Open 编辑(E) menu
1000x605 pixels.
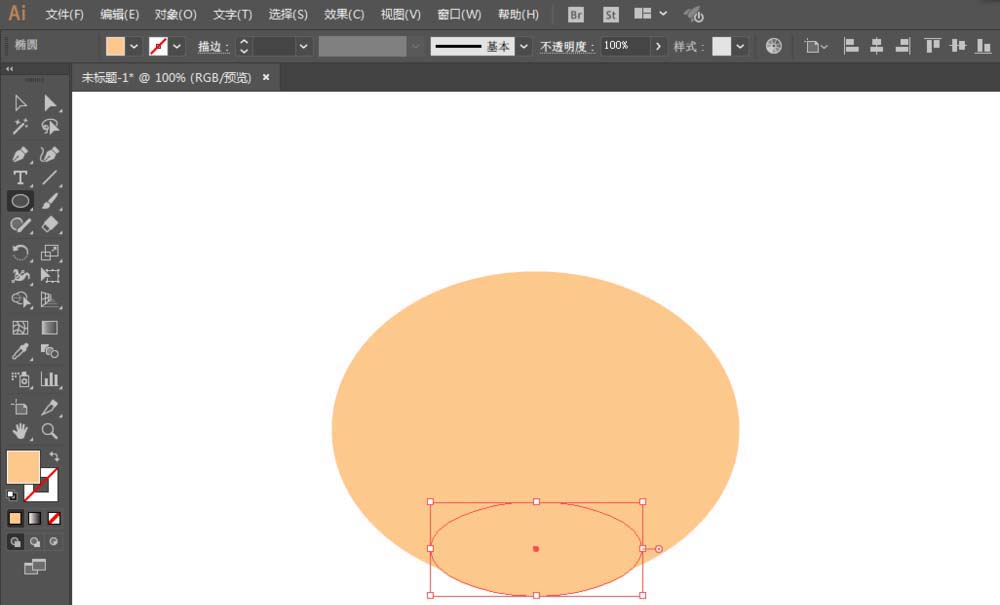point(119,14)
